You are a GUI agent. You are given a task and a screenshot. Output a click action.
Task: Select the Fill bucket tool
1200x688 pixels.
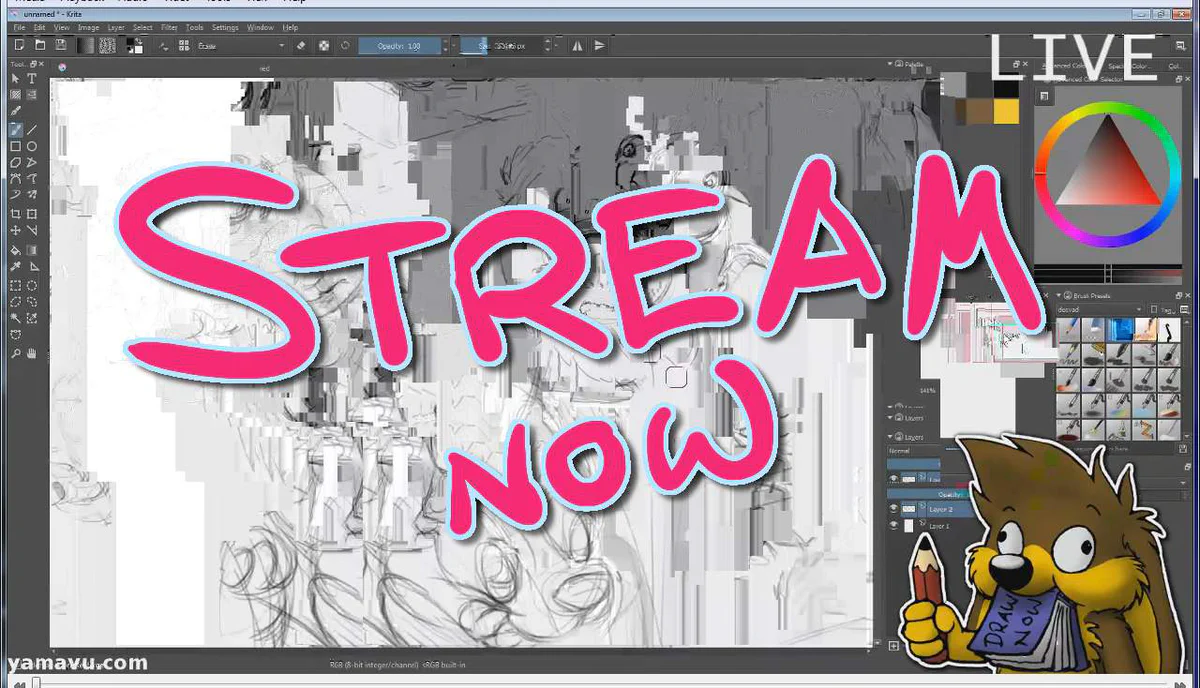coord(16,250)
